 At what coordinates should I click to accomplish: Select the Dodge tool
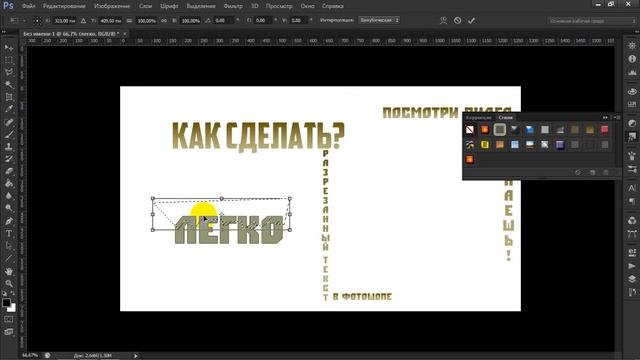click(9, 208)
